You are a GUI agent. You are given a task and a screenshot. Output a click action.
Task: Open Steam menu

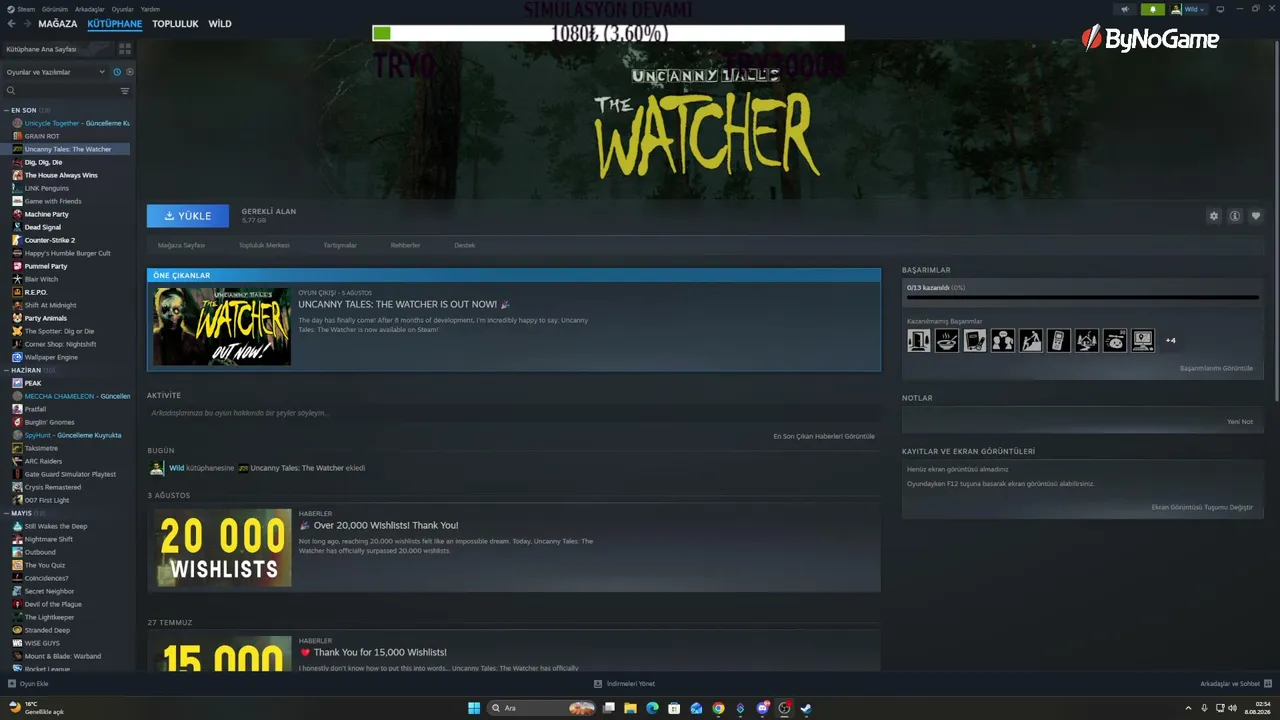[x=22, y=9]
